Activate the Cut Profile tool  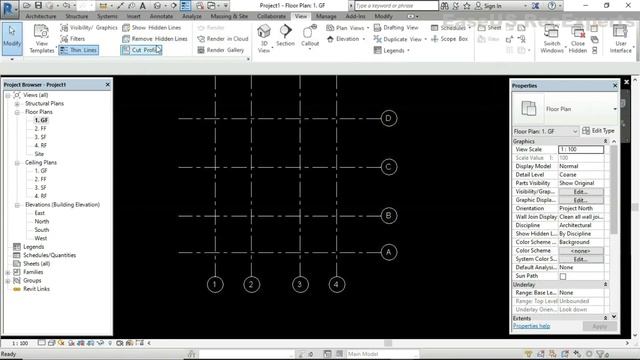pyautogui.click(x=141, y=50)
